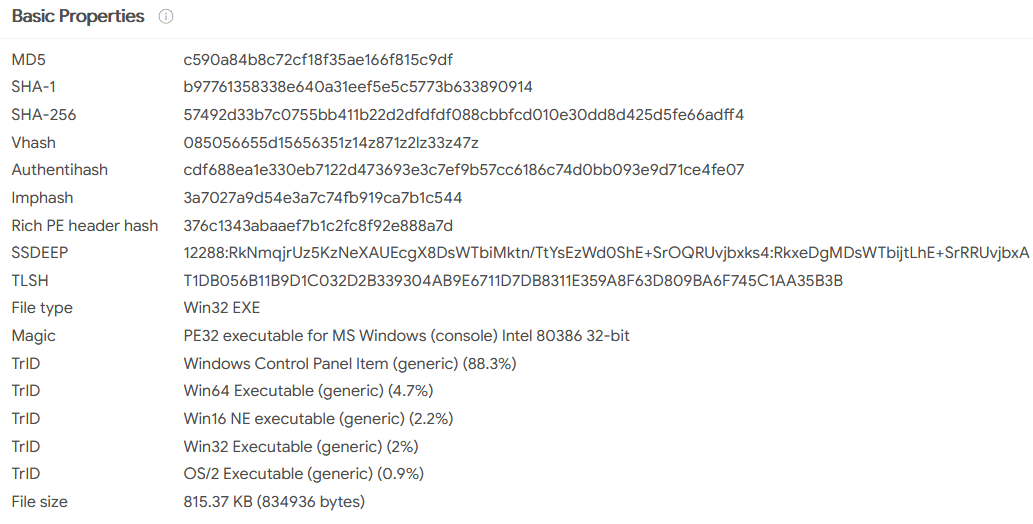Click the Win32 EXE file type value
The width and height of the screenshot is (1033, 524).
click(222, 308)
